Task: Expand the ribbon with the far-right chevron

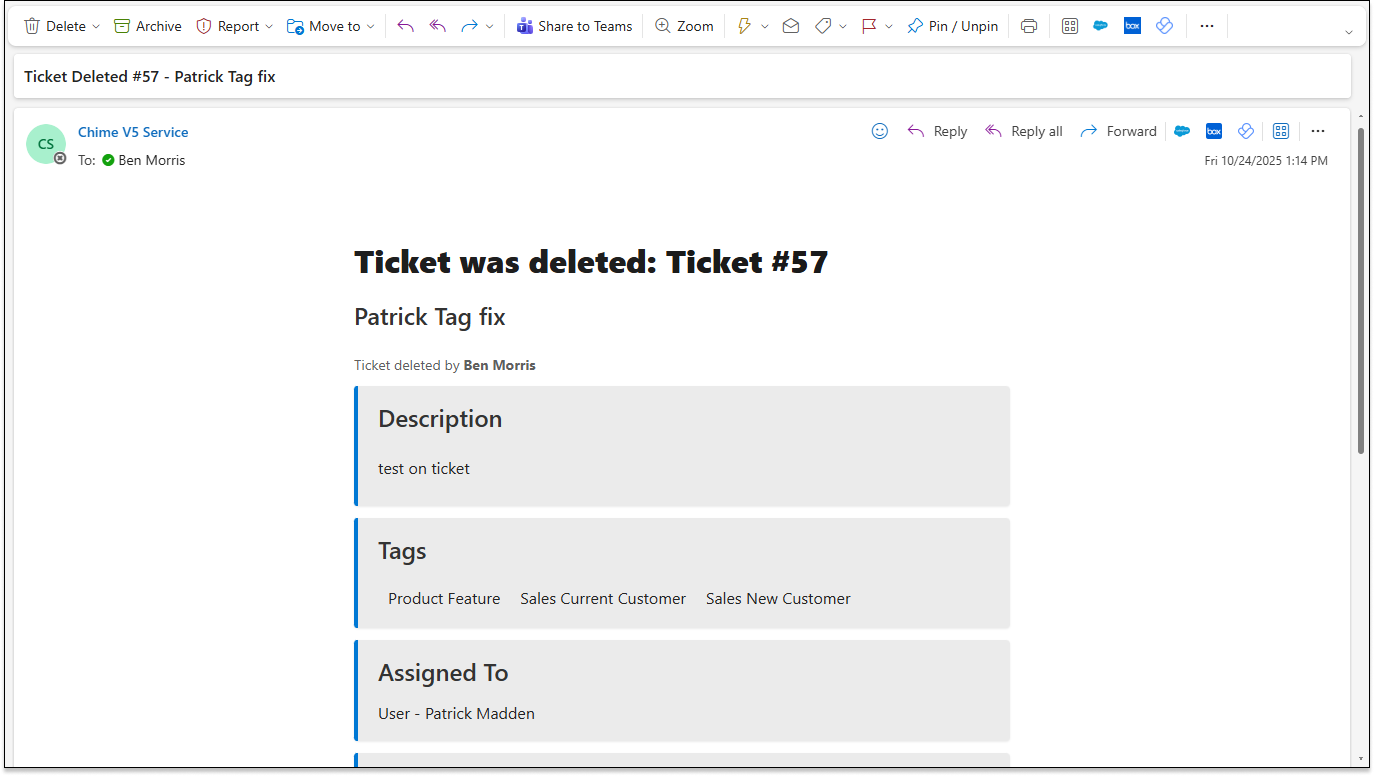Action: (x=1348, y=32)
